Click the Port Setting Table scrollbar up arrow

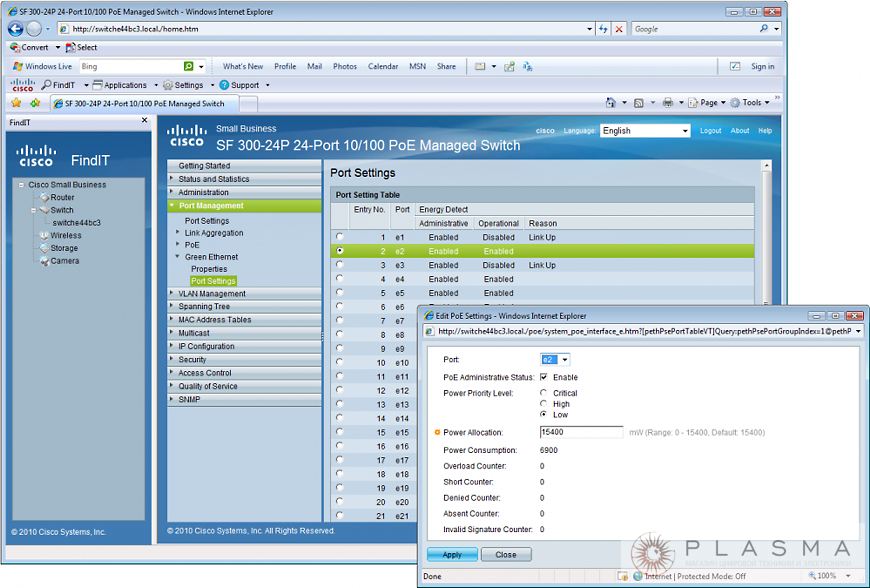[767, 166]
